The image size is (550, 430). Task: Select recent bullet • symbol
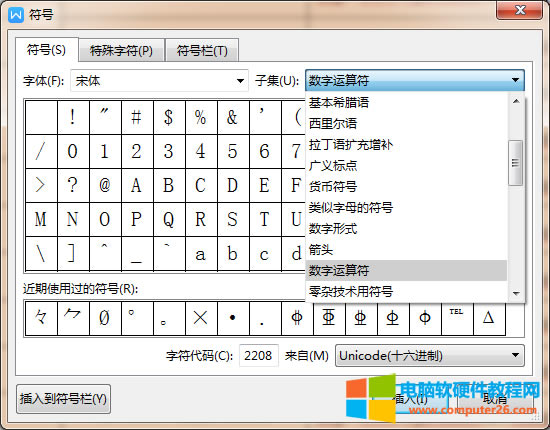click(233, 318)
